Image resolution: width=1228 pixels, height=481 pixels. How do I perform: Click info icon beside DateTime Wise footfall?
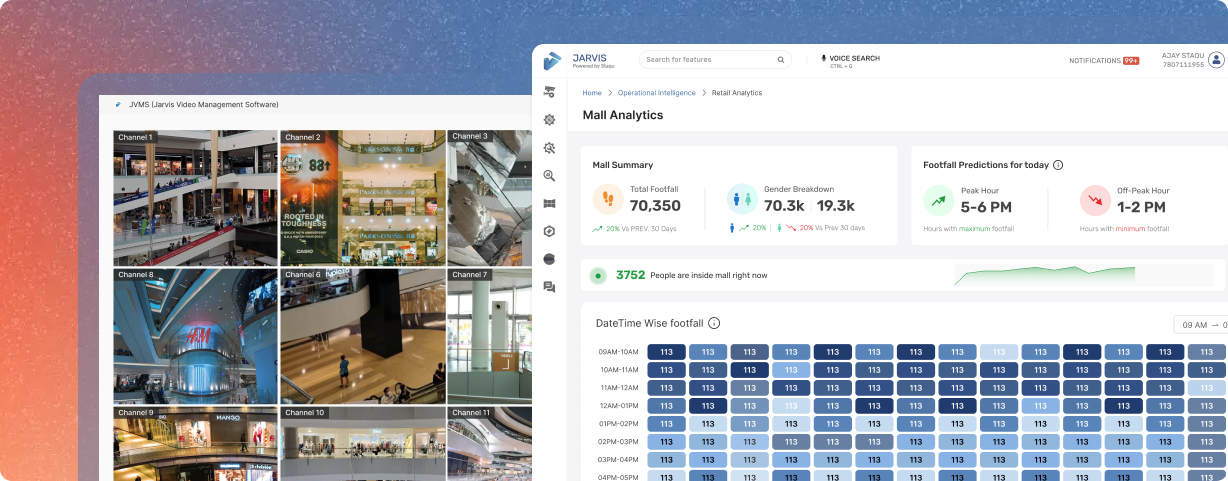[714, 323]
